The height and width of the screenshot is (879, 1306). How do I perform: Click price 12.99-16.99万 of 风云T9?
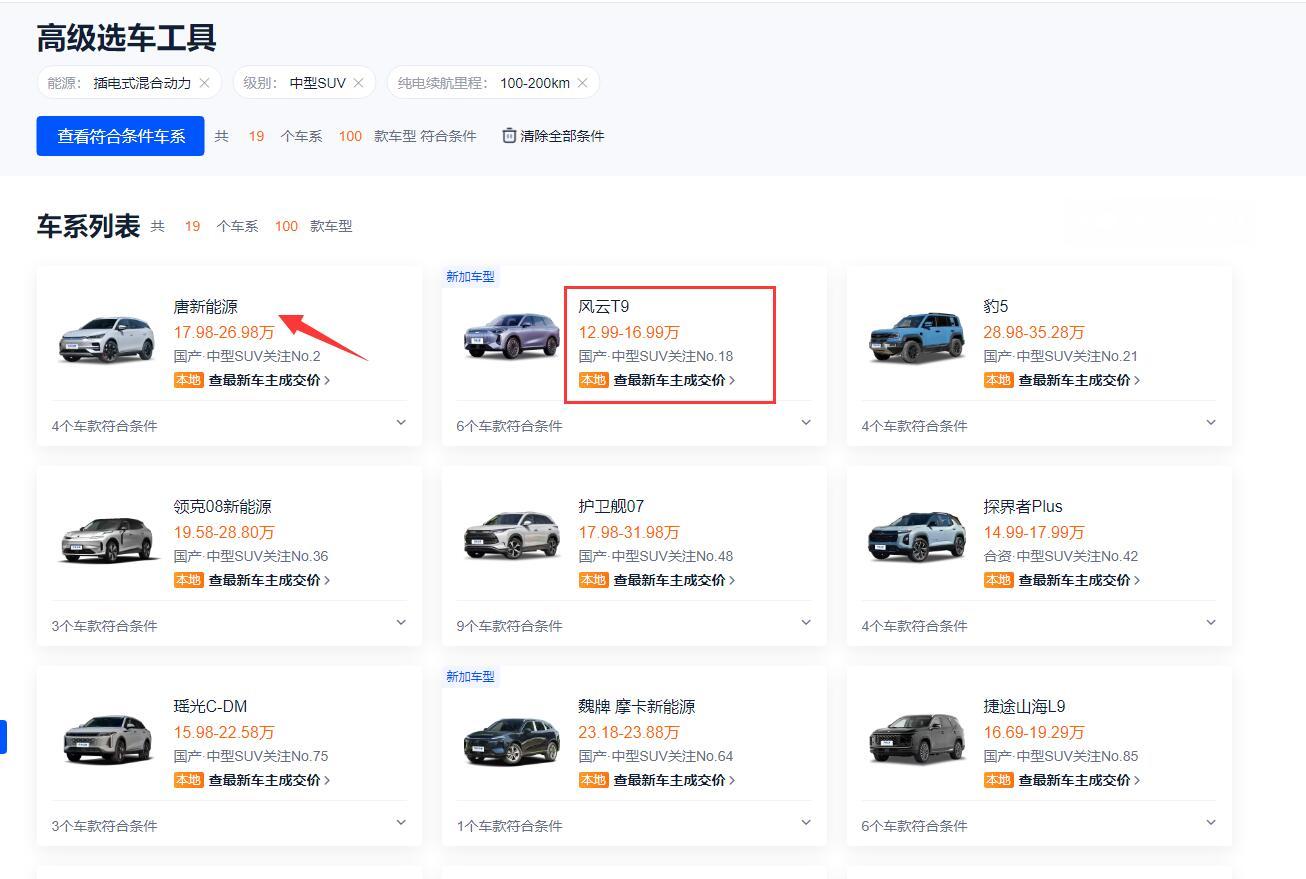(x=629, y=332)
